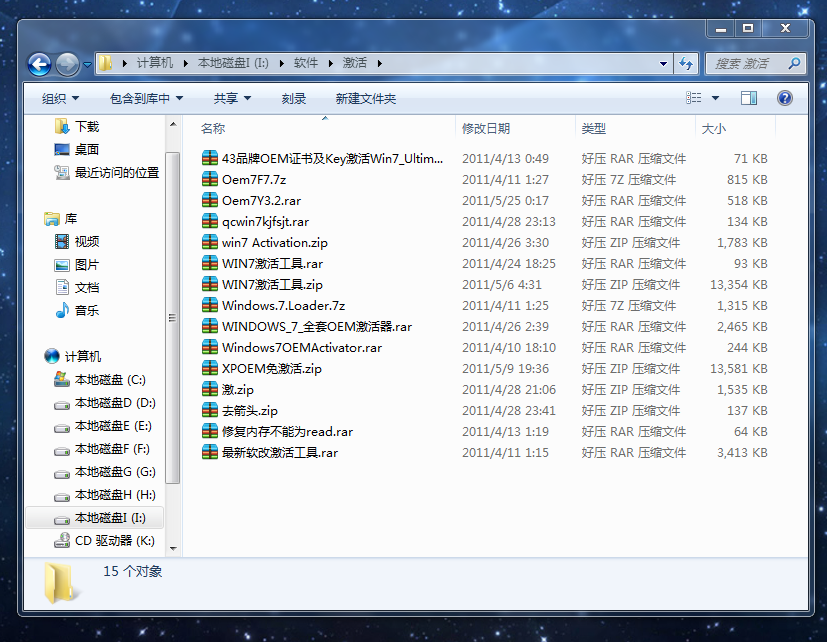Toggle the preview pane icon
Screen dimensions: 827x642
pos(748,97)
